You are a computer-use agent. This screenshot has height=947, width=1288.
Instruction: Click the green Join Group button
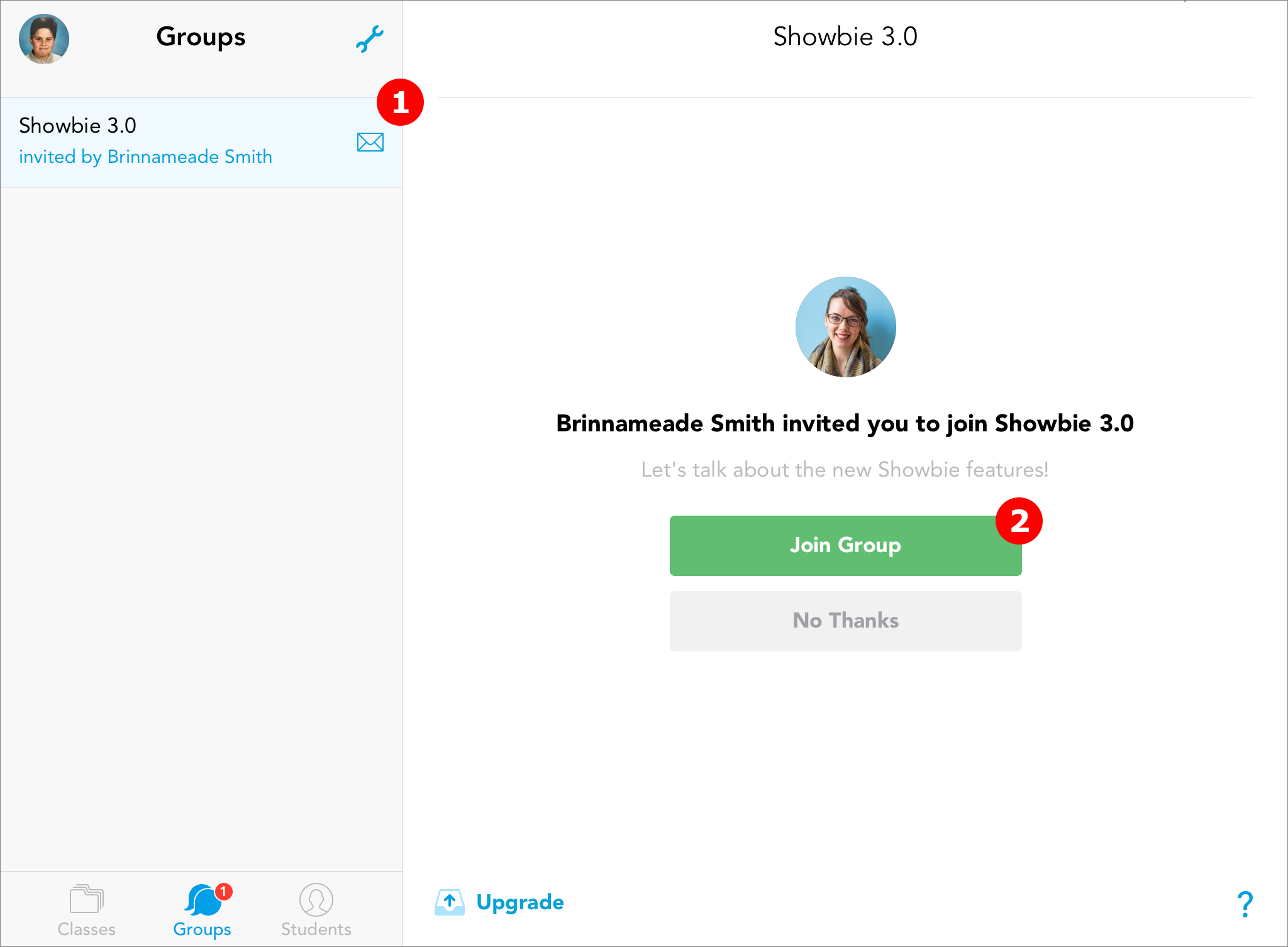(845, 545)
